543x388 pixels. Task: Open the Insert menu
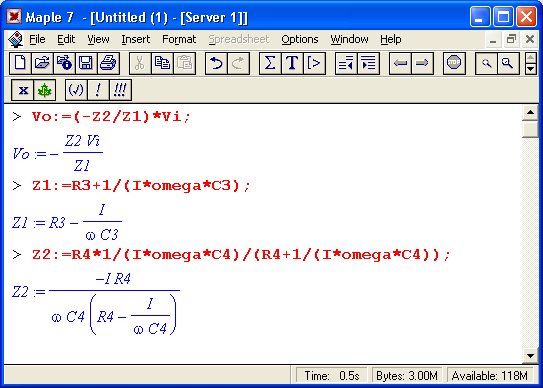136,39
